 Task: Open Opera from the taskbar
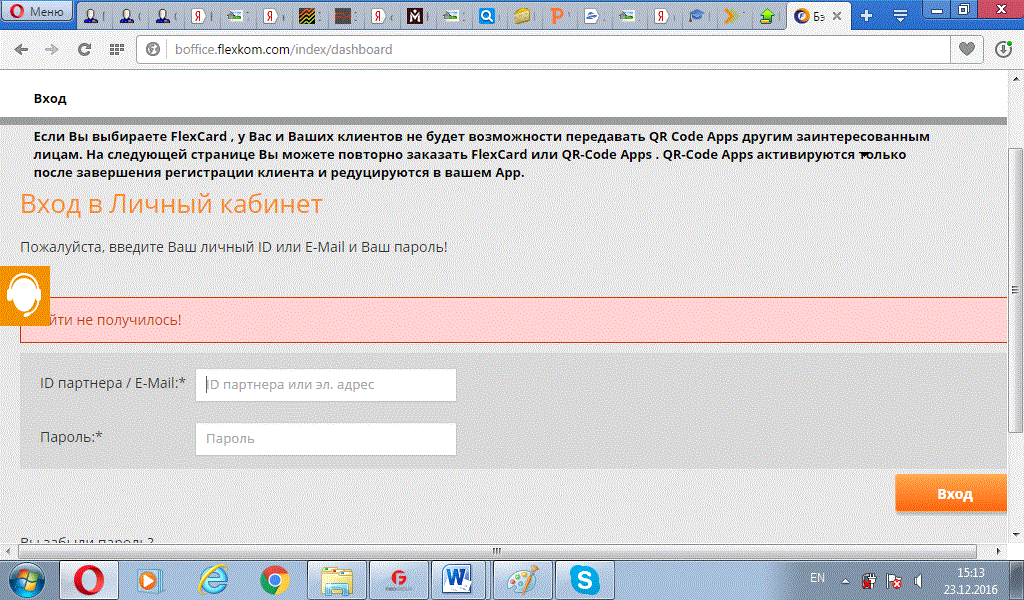pos(89,580)
